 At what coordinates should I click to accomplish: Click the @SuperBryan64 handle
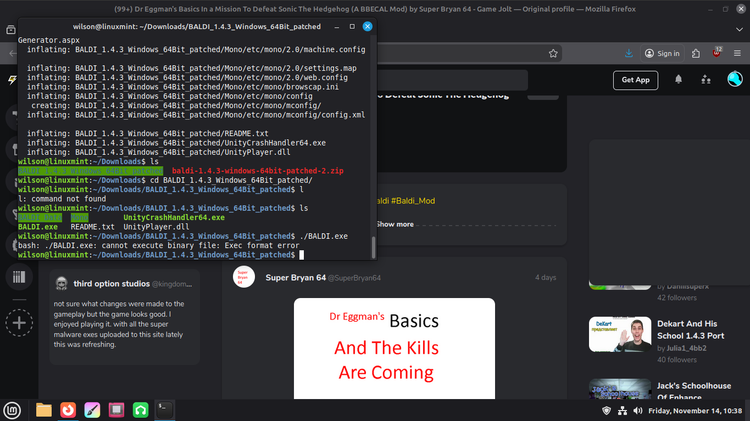pyautogui.click(x=354, y=278)
